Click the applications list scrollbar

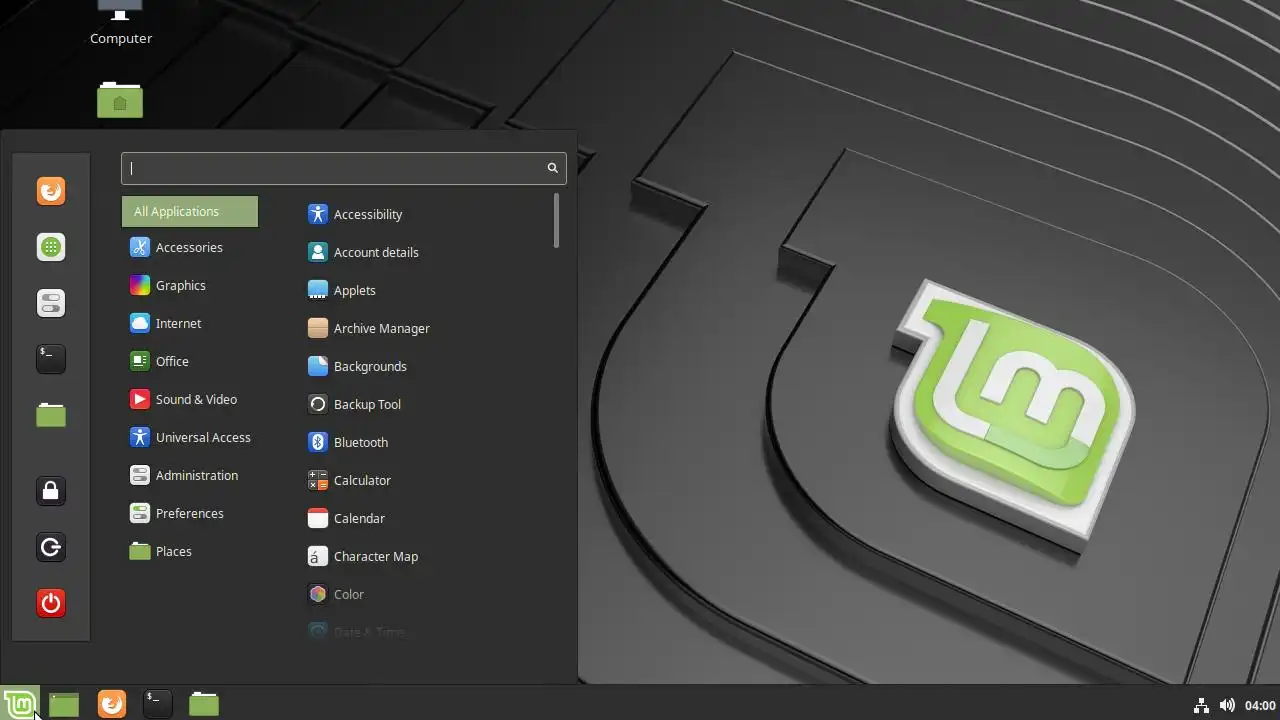(x=556, y=220)
